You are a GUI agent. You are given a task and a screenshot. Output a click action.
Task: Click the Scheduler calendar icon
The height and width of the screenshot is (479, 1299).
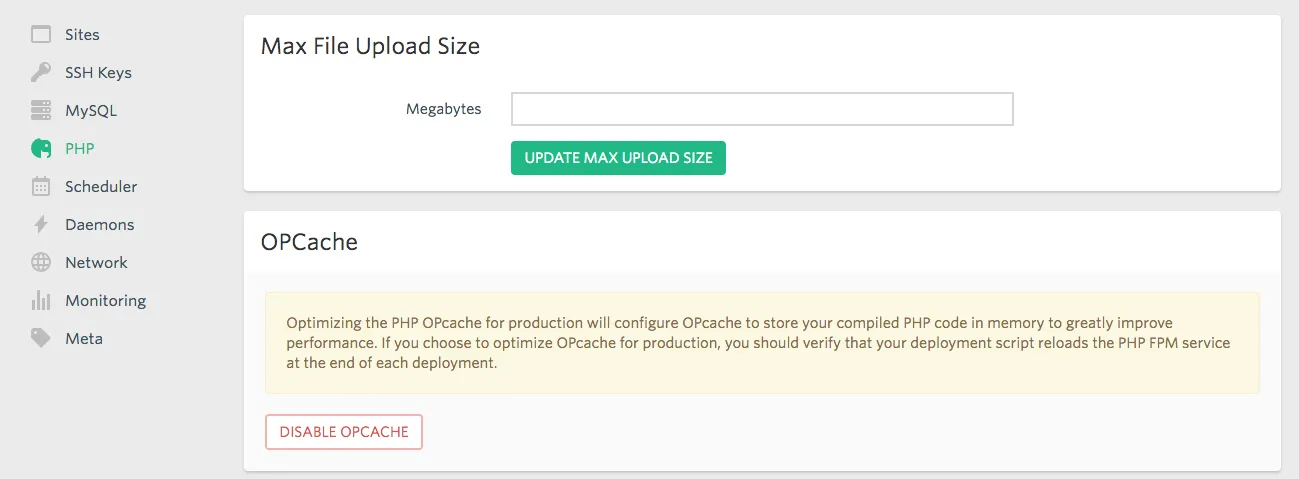click(41, 187)
